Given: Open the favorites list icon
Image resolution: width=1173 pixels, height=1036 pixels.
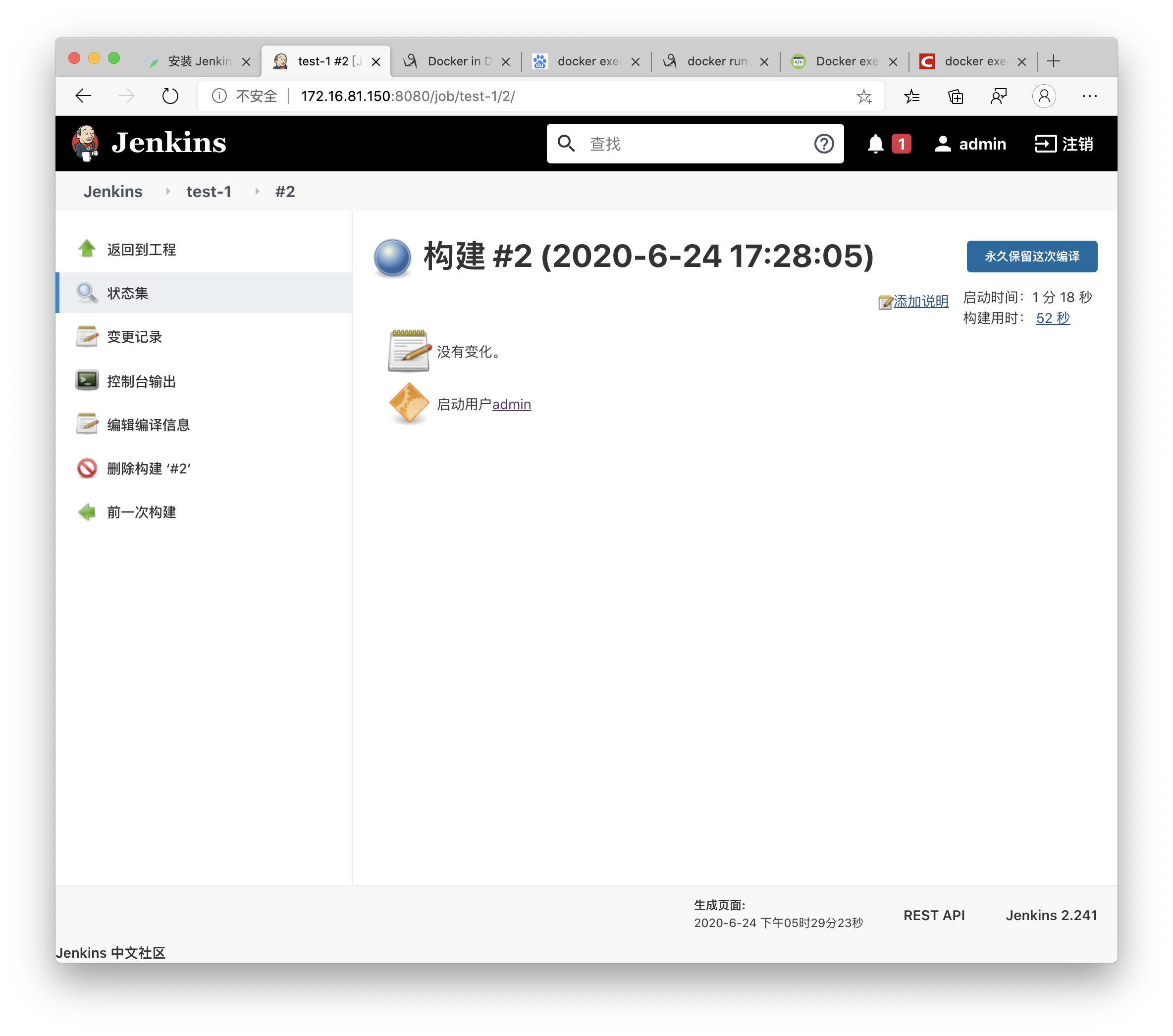Looking at the screenshot, I should coord(911,96).
